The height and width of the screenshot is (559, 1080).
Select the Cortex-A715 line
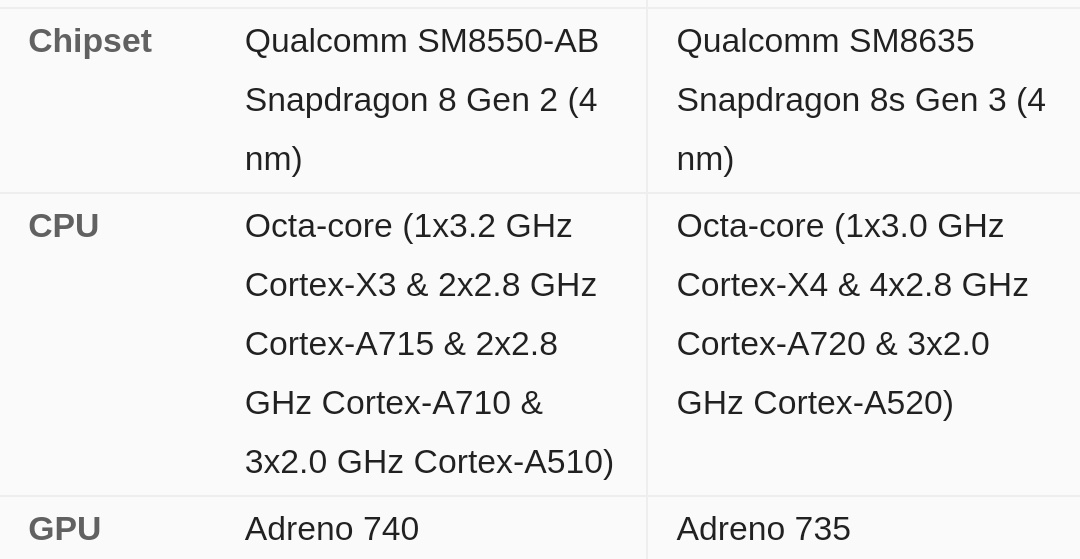point(400,344)
